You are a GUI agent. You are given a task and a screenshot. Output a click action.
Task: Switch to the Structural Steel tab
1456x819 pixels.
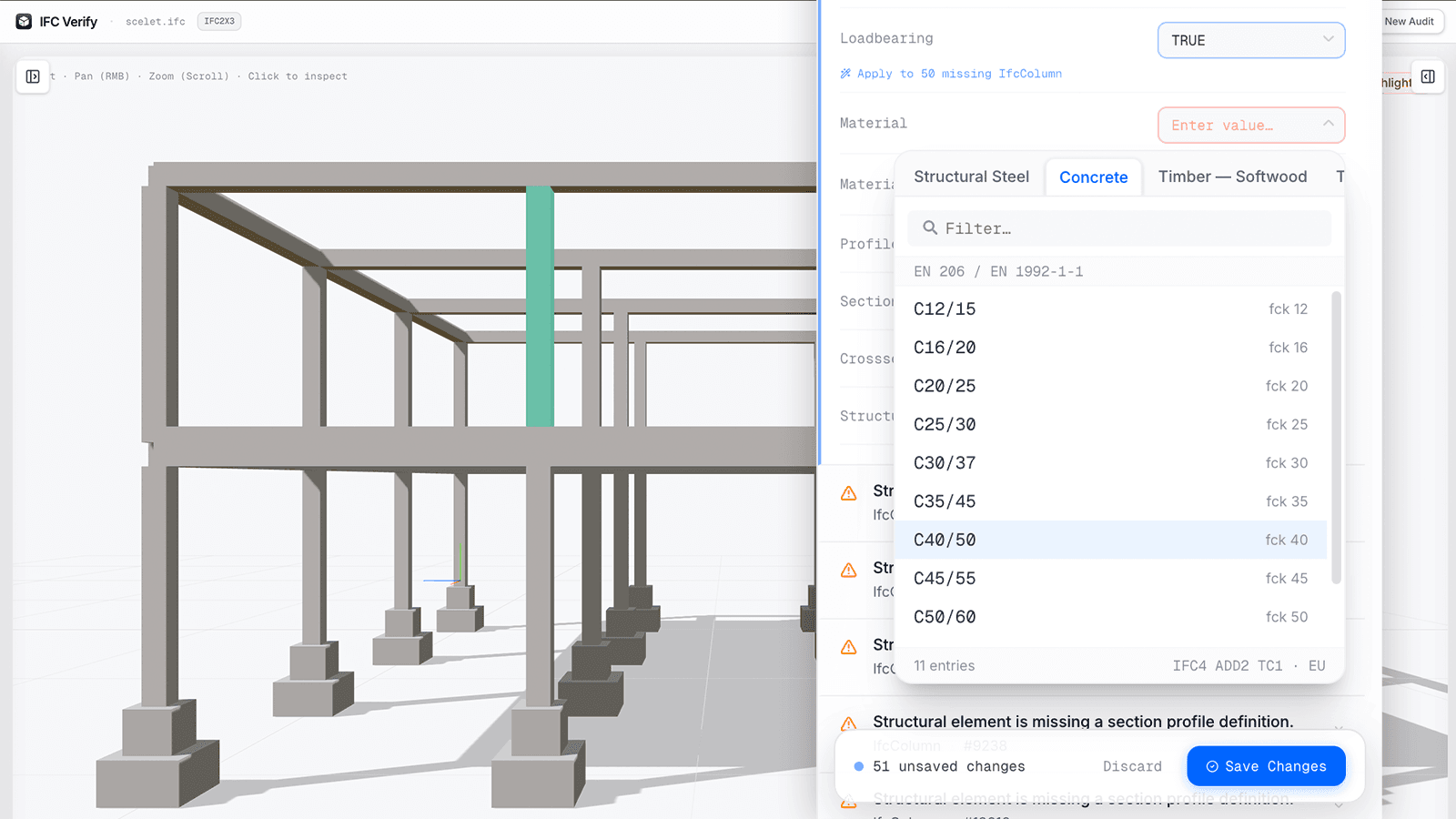click(x=971, y=177)
